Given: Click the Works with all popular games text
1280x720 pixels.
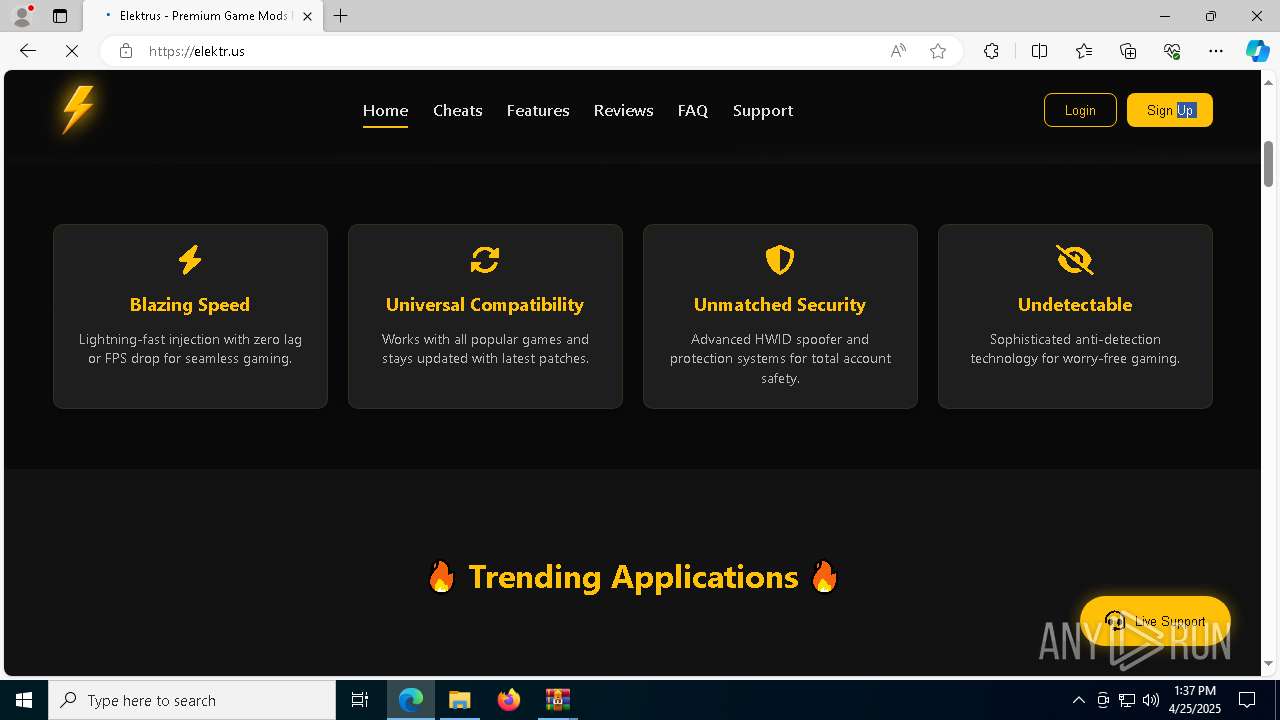Looking at the screenshot, I should [x=485, y=349].
